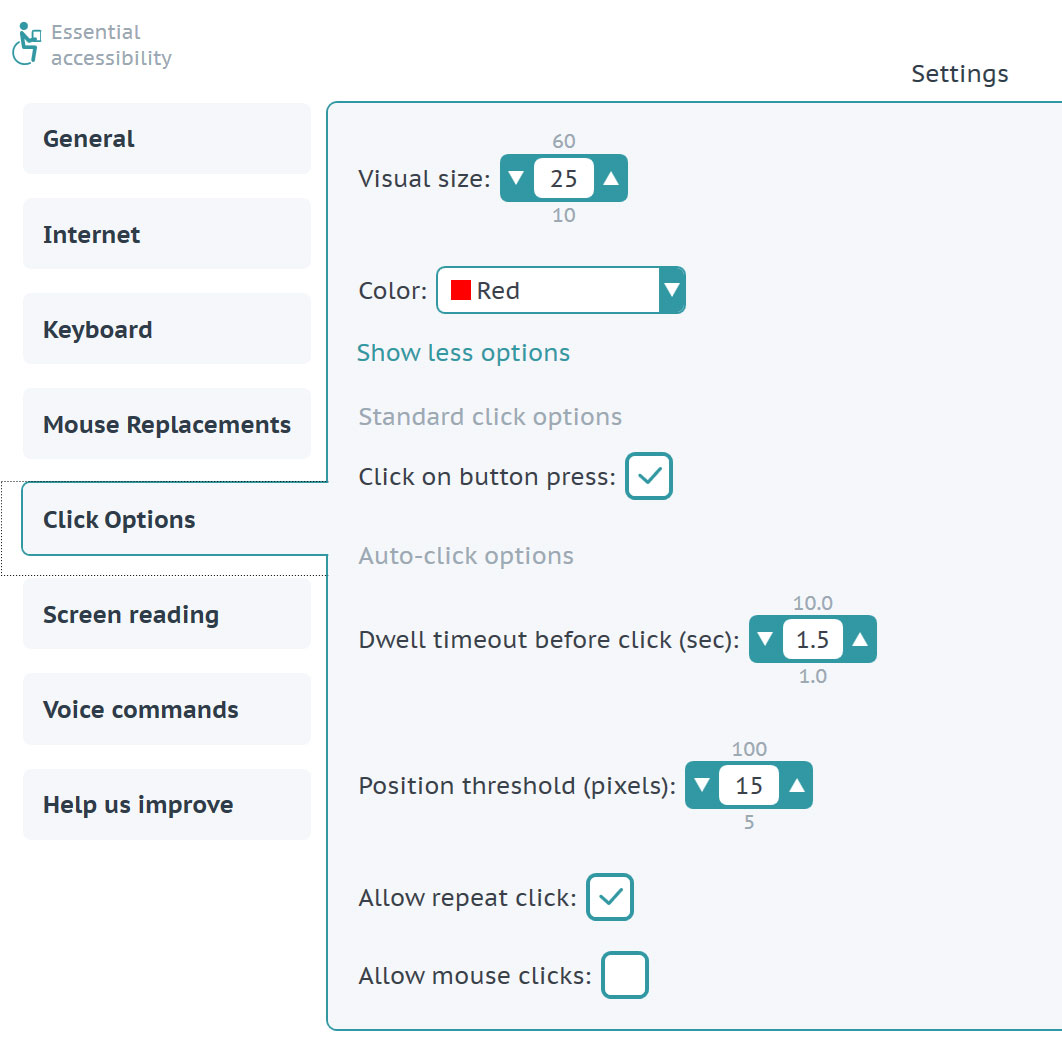Click the Essential accessibility wheelchair logo icon
Screen dimensions: 1062x1037
tap(26, 44)
